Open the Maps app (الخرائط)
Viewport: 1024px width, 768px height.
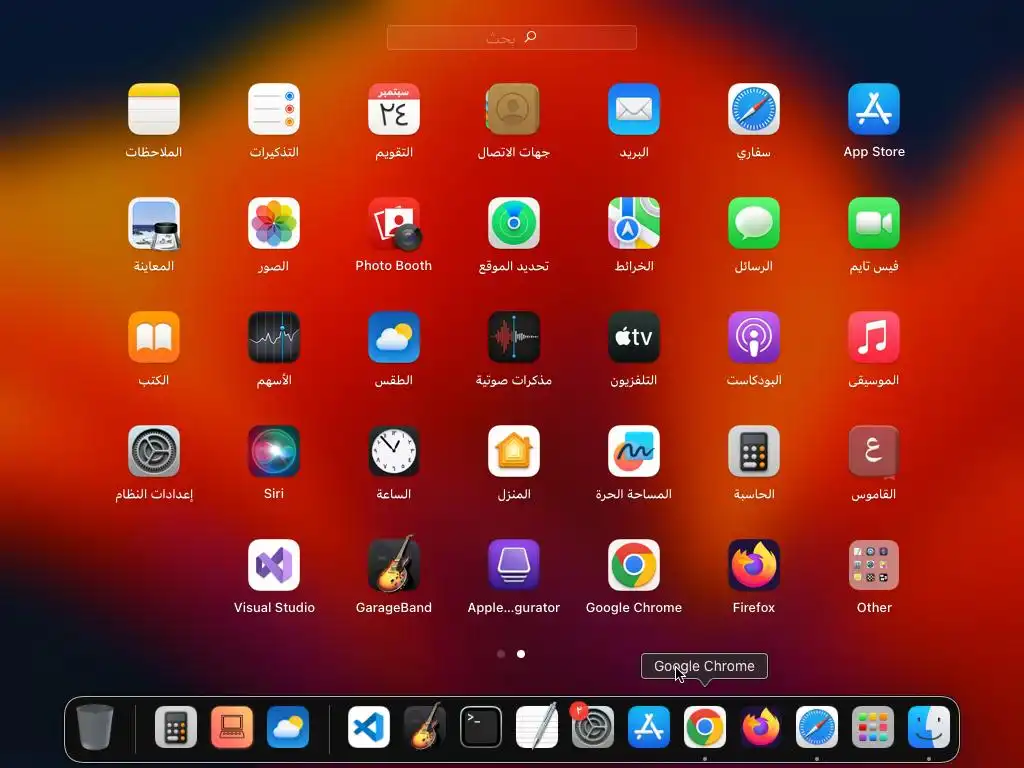(633, 223)
